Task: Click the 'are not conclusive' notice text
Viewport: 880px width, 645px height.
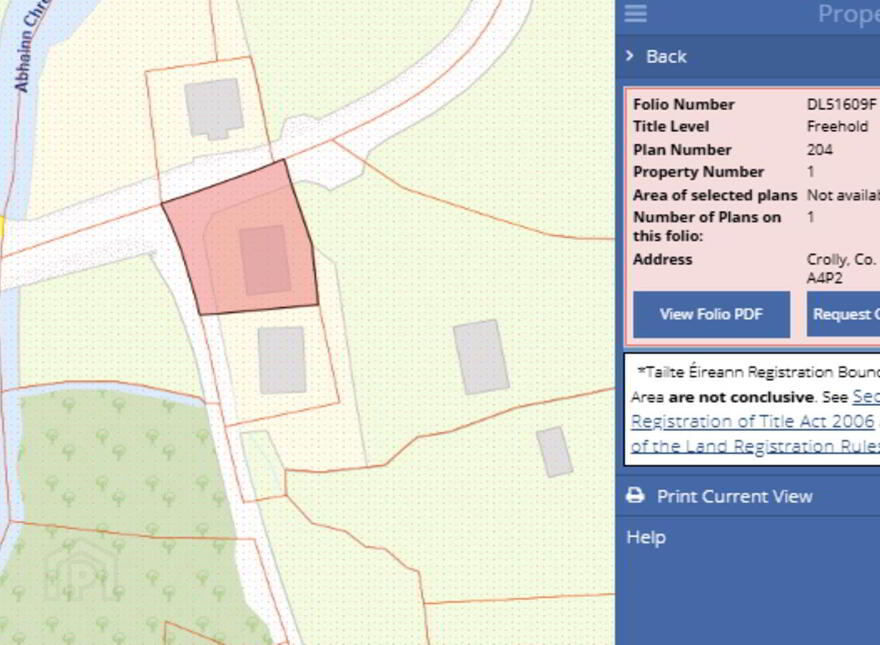Action: [741, 397]
